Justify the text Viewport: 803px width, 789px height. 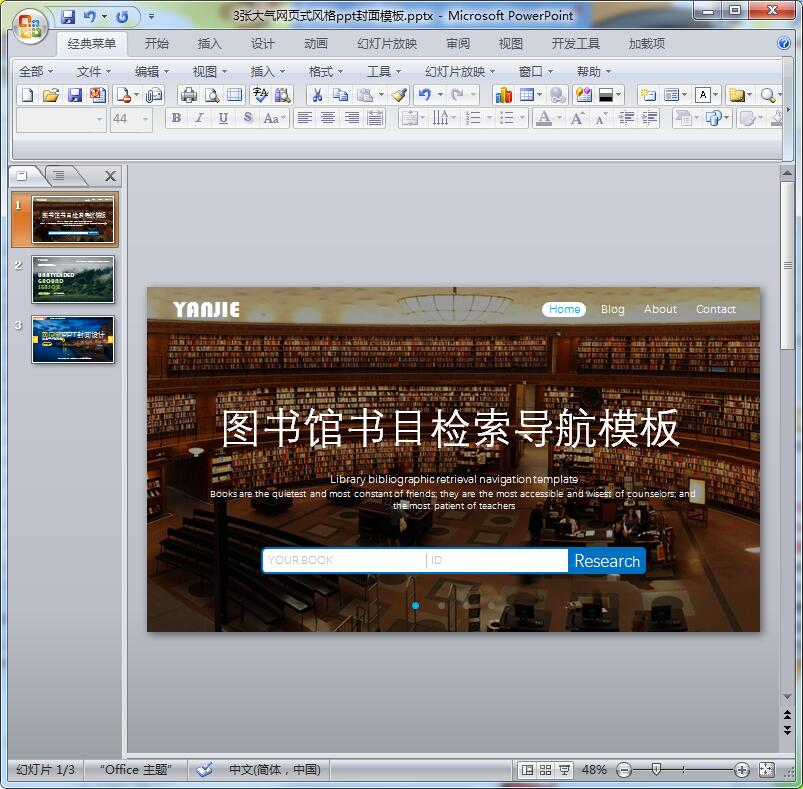(375, 118)
